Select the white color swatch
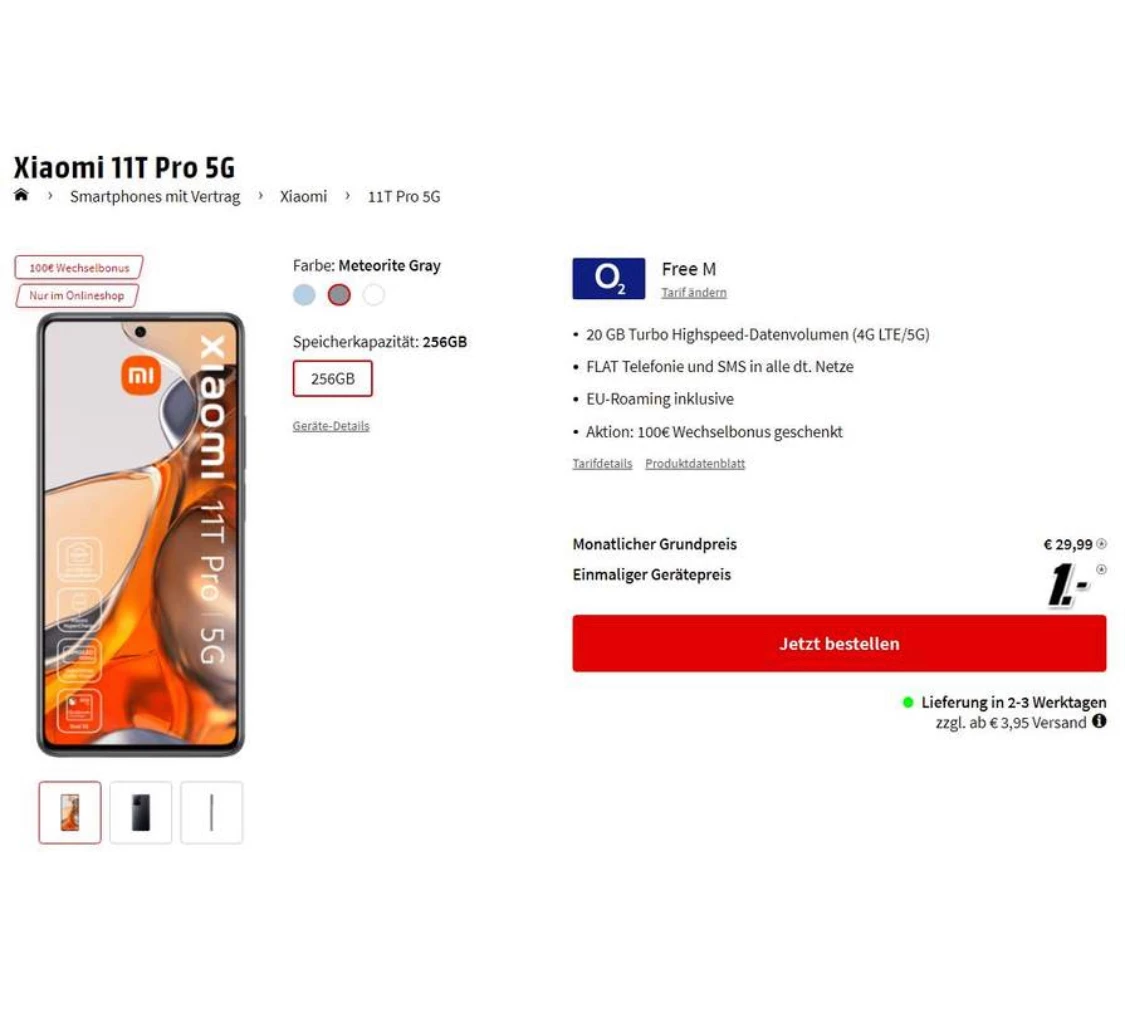 [x=374, y=295]
